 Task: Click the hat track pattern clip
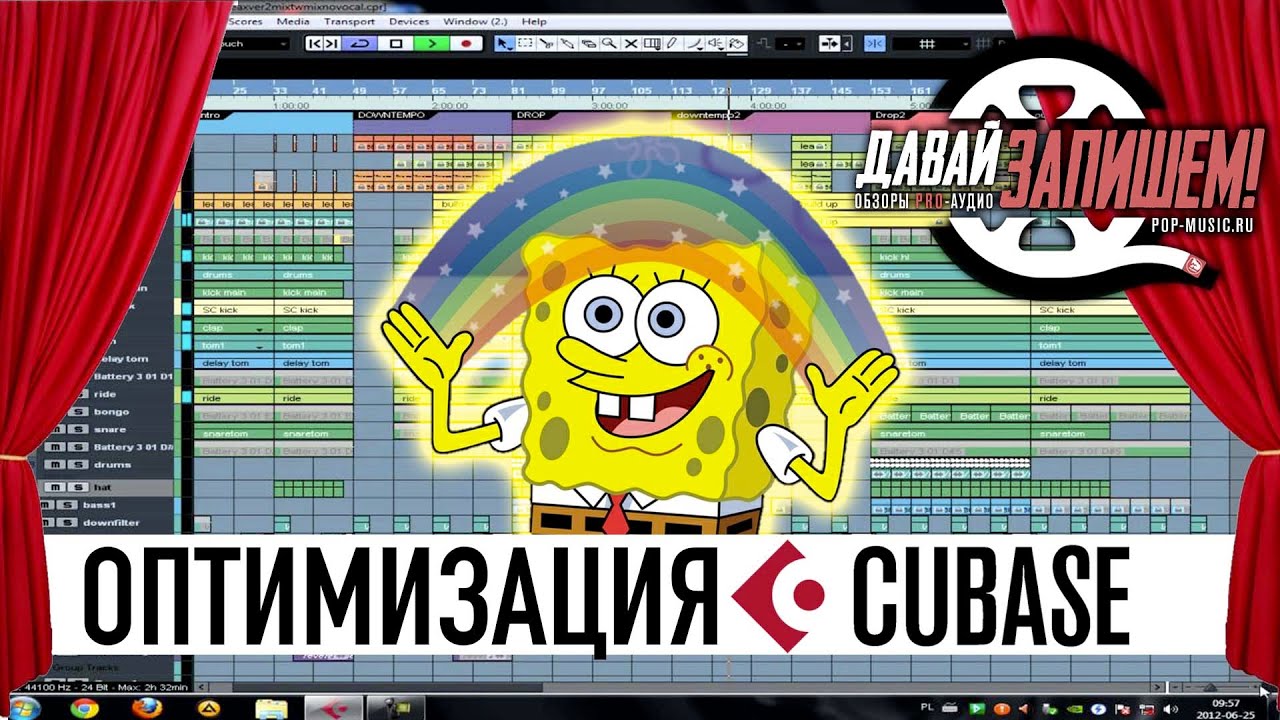[x=309, y=488]
